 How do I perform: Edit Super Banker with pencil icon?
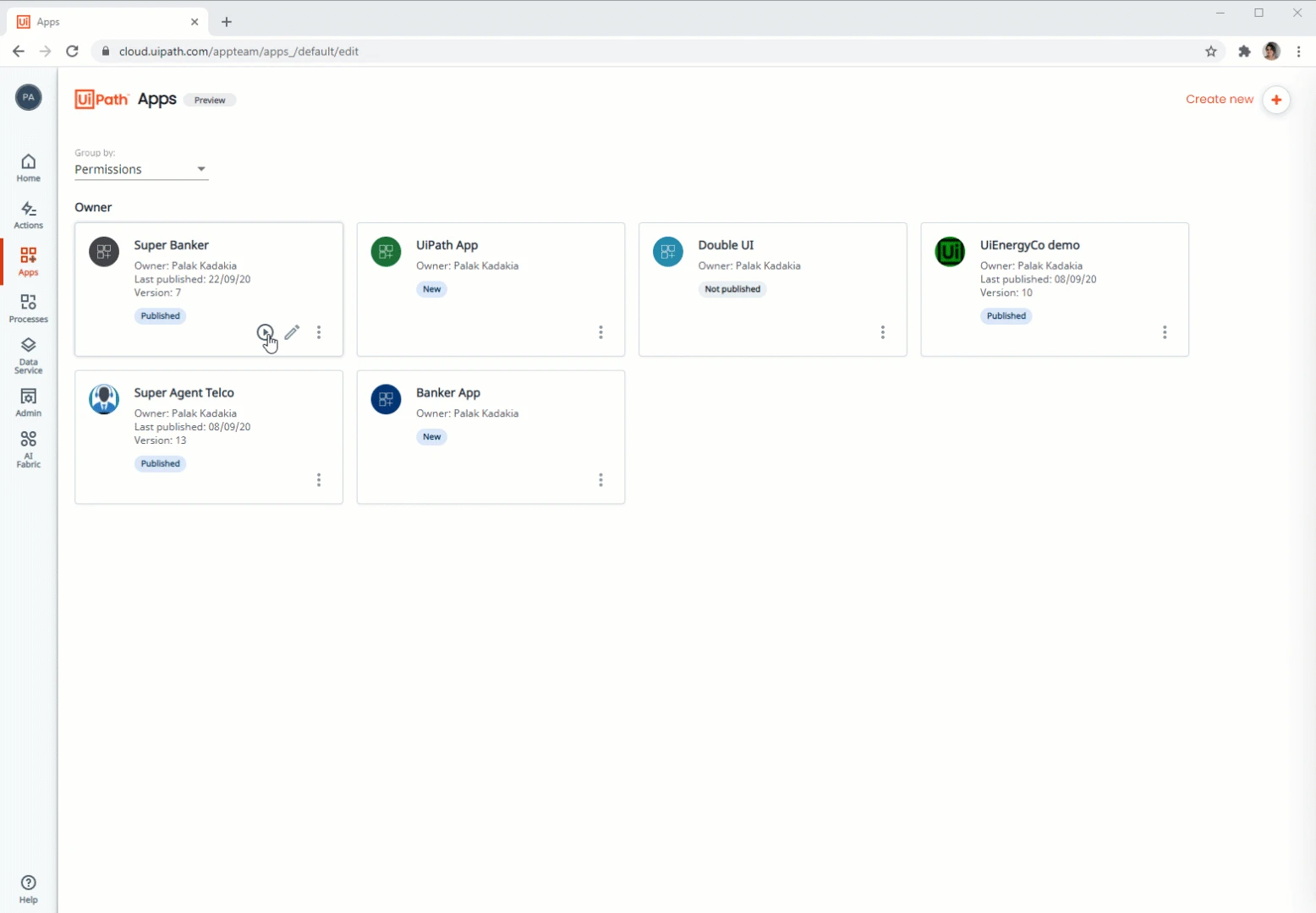point(292,332)
